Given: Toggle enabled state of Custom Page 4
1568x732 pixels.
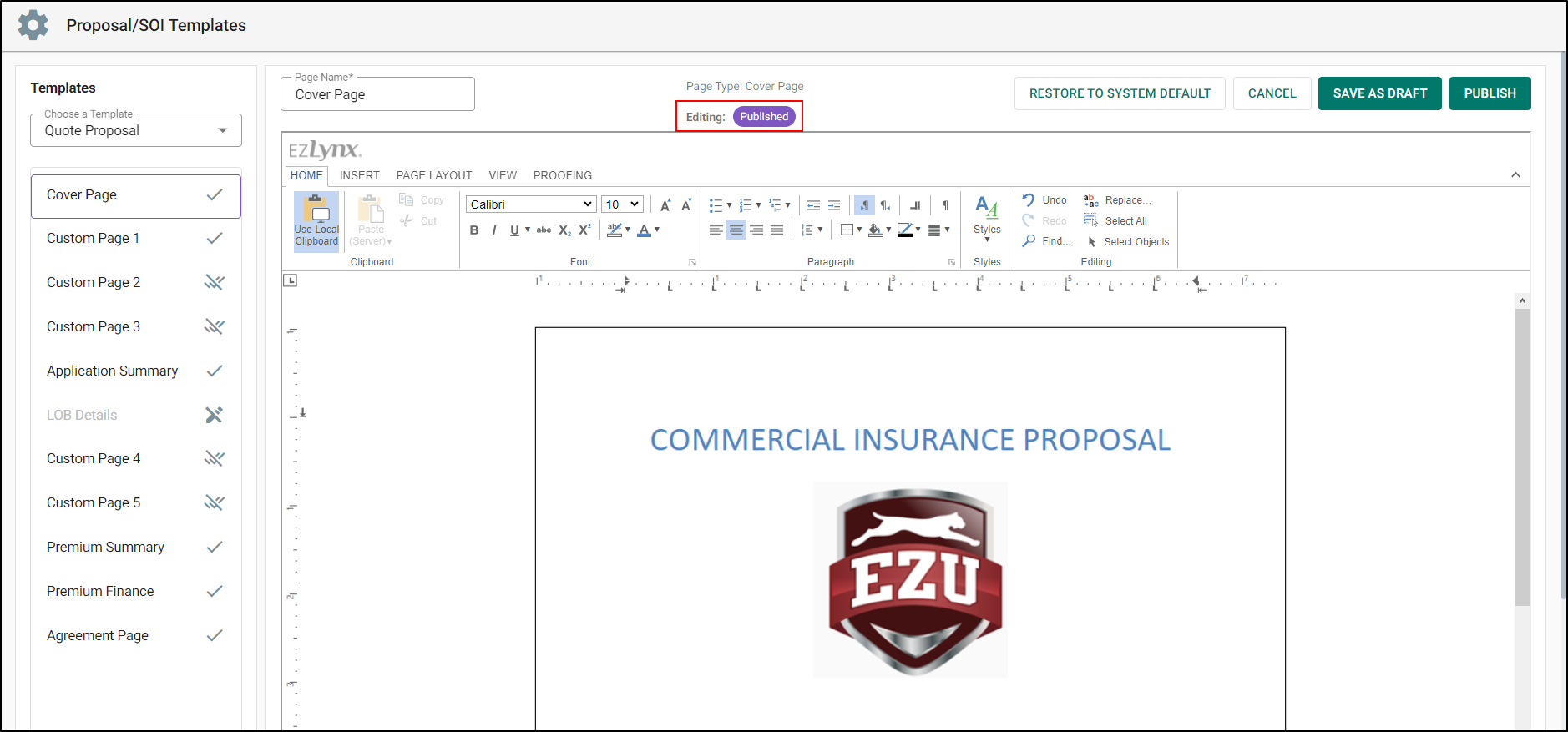Looking at the screenshot, I should click(215, 458).
